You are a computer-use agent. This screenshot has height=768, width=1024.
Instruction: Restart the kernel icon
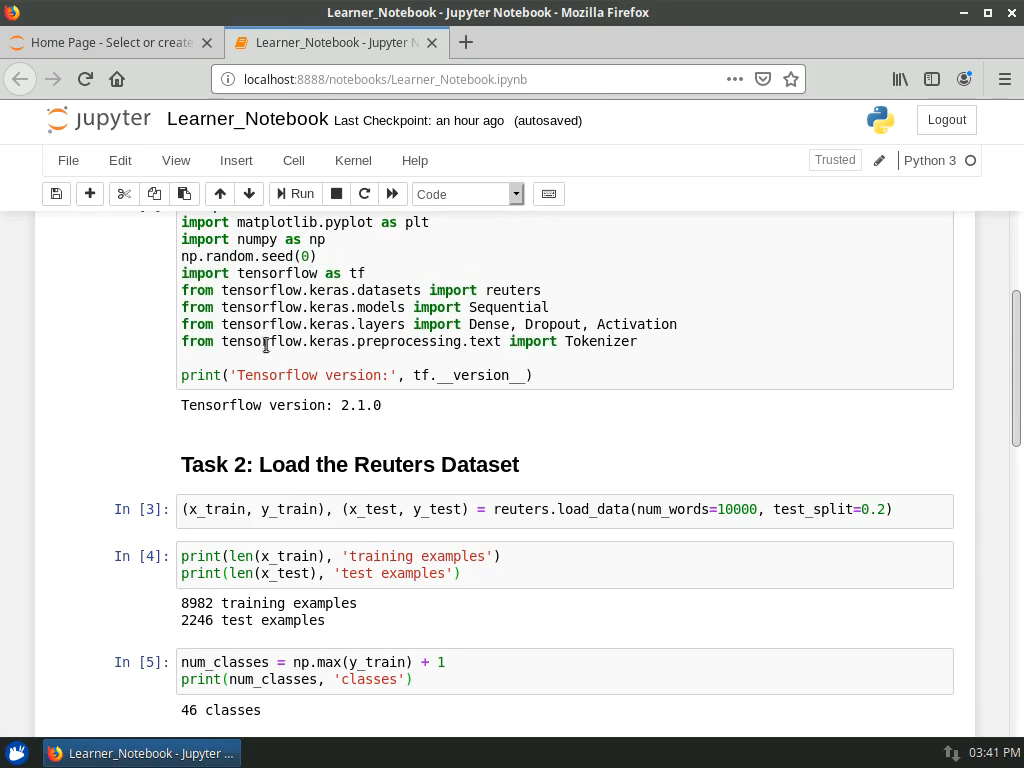point(364,194)
